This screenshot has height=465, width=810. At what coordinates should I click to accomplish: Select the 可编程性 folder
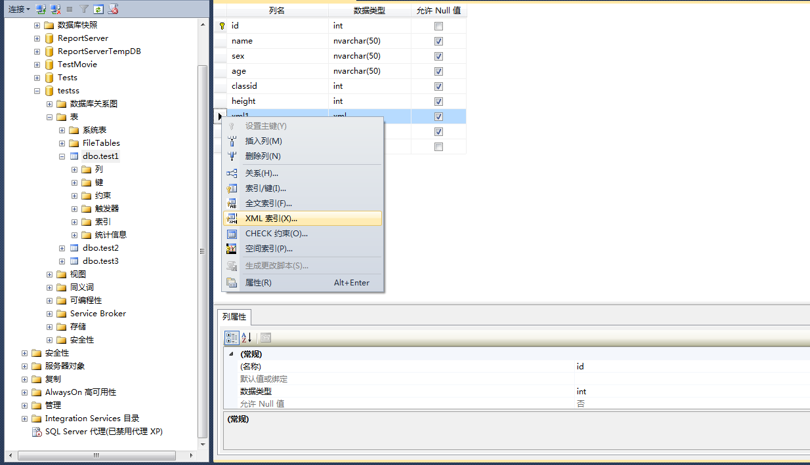coord(86,300)
